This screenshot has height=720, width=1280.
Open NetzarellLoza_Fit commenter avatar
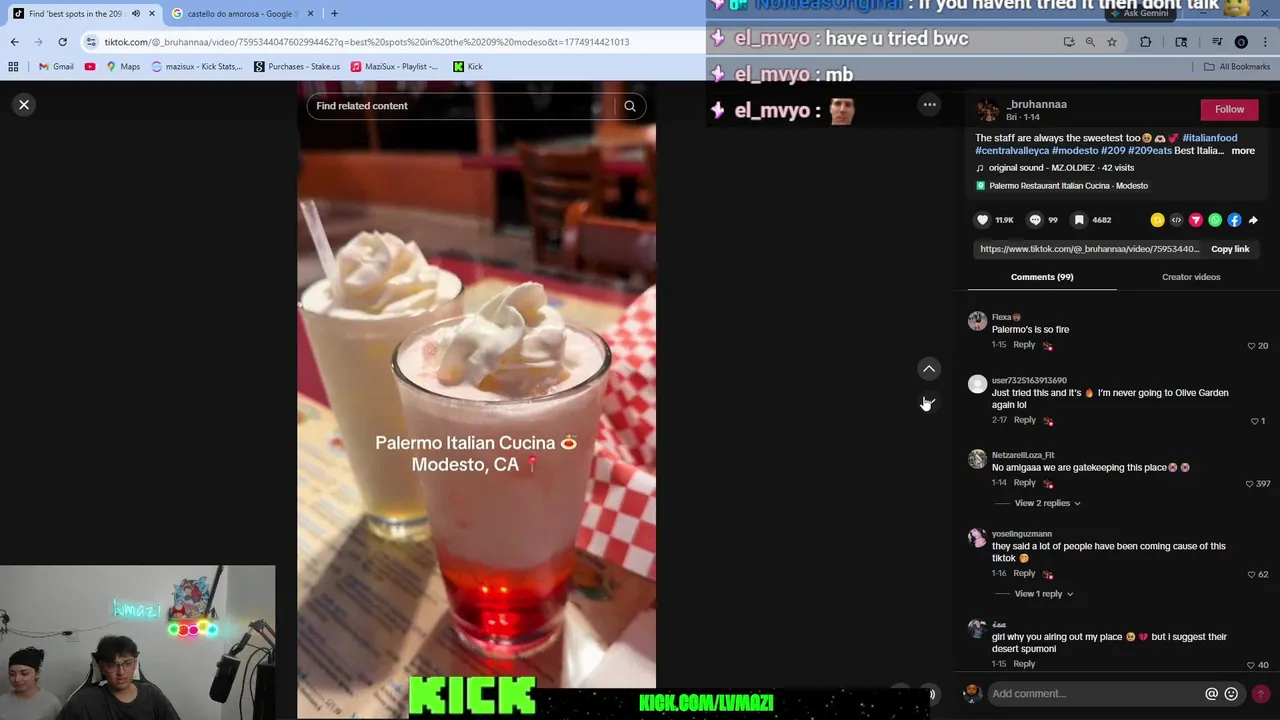(977, 459)
